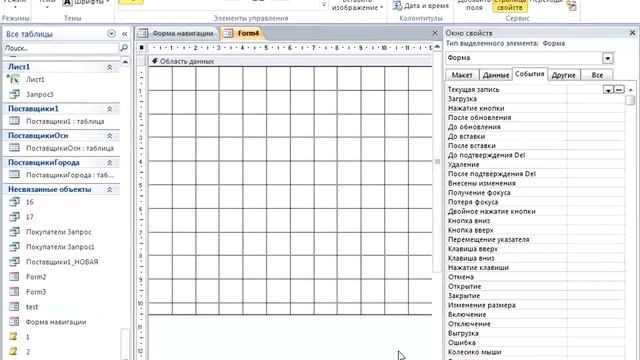Open query 16 icon
Image resolution: width=640 pixels, height=360 pixels.
(14, 202)
